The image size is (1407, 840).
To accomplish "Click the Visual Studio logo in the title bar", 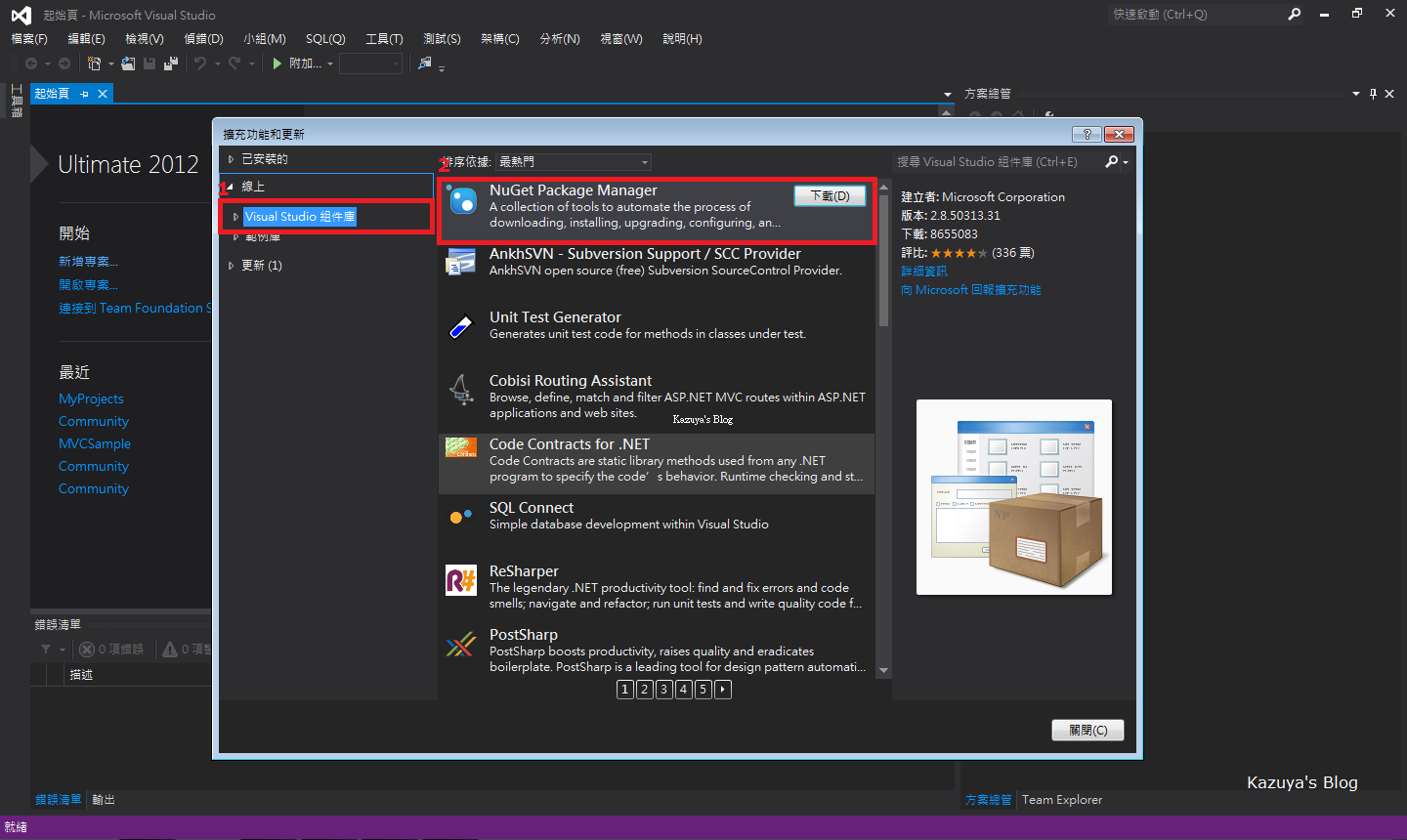I will point(21,15).
